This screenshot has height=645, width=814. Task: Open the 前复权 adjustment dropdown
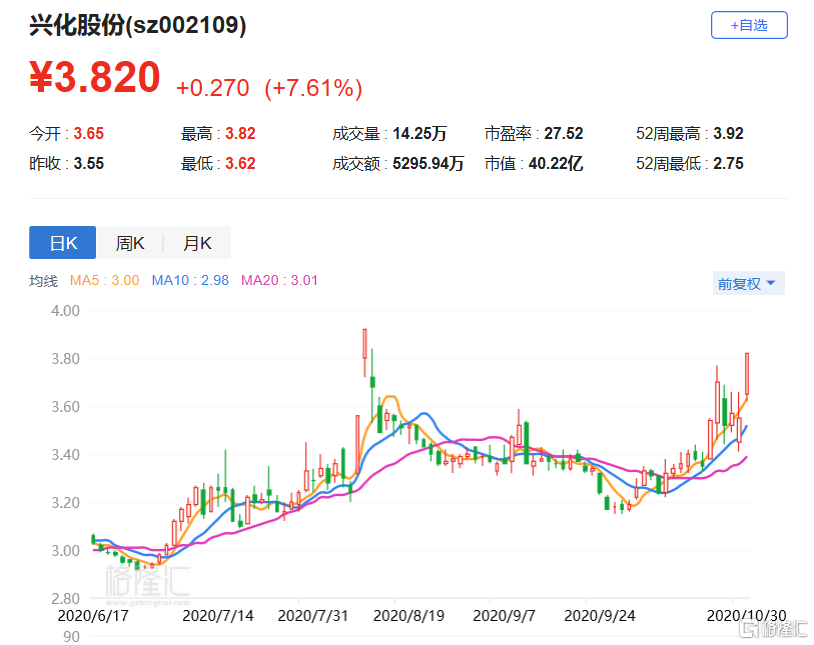pyautogui.click(x=748, y=284)
